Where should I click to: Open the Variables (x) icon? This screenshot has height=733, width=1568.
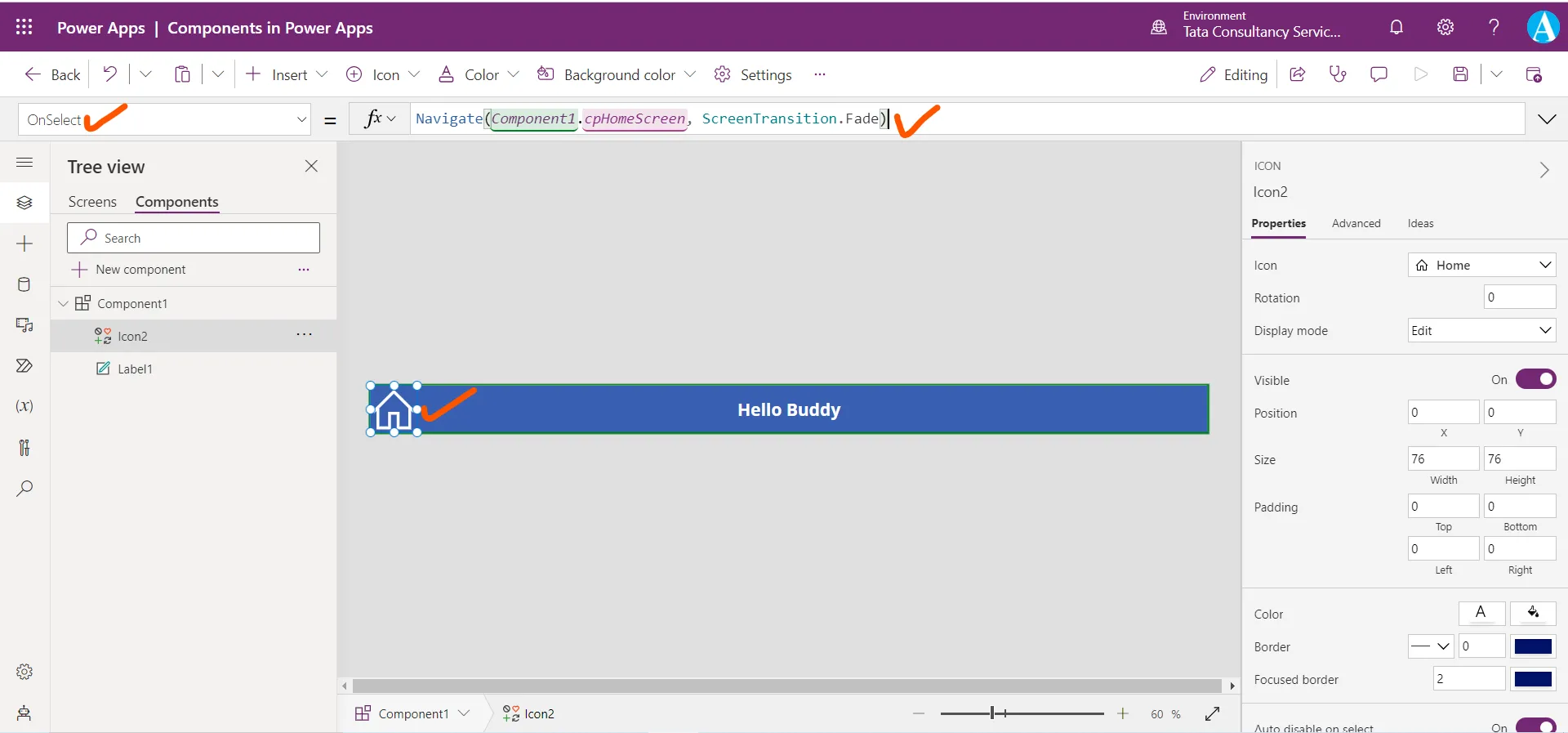(x=24, y=406)
